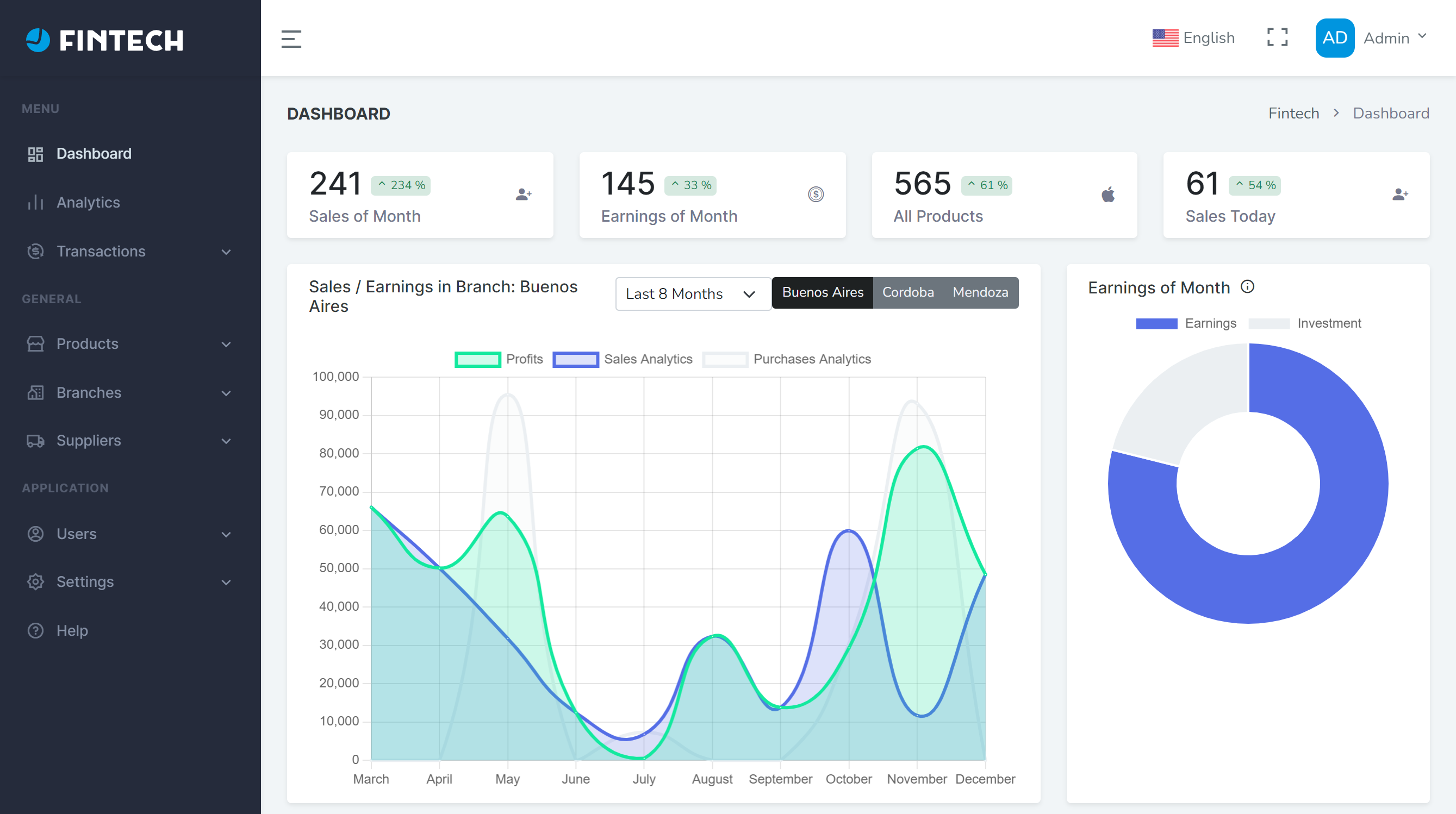The width and height of the screenshot is (1456, 814).
Task: Expand the Transactions submenu
Action: 130,252
